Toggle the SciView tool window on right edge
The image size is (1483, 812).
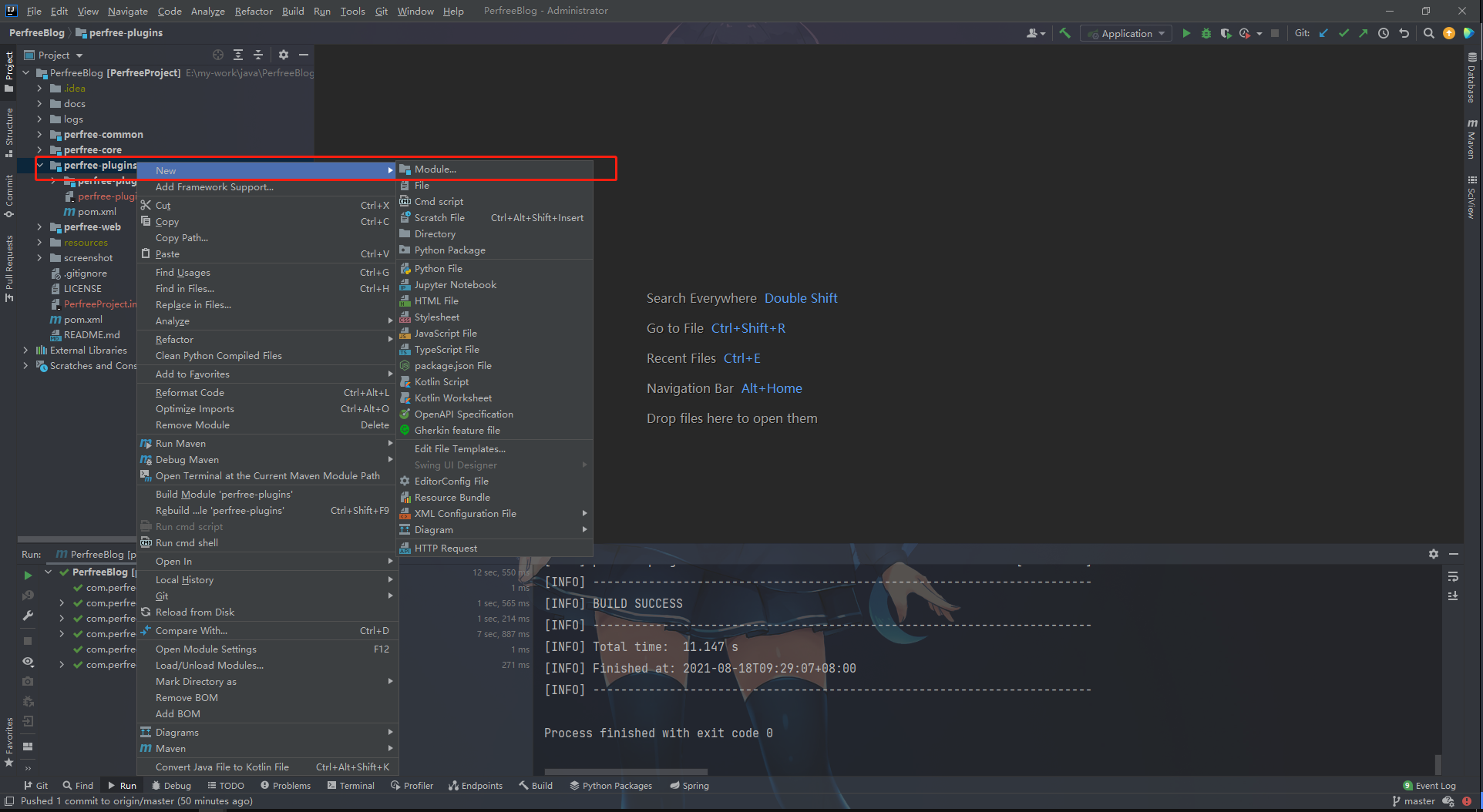[x=1471, y=198]
